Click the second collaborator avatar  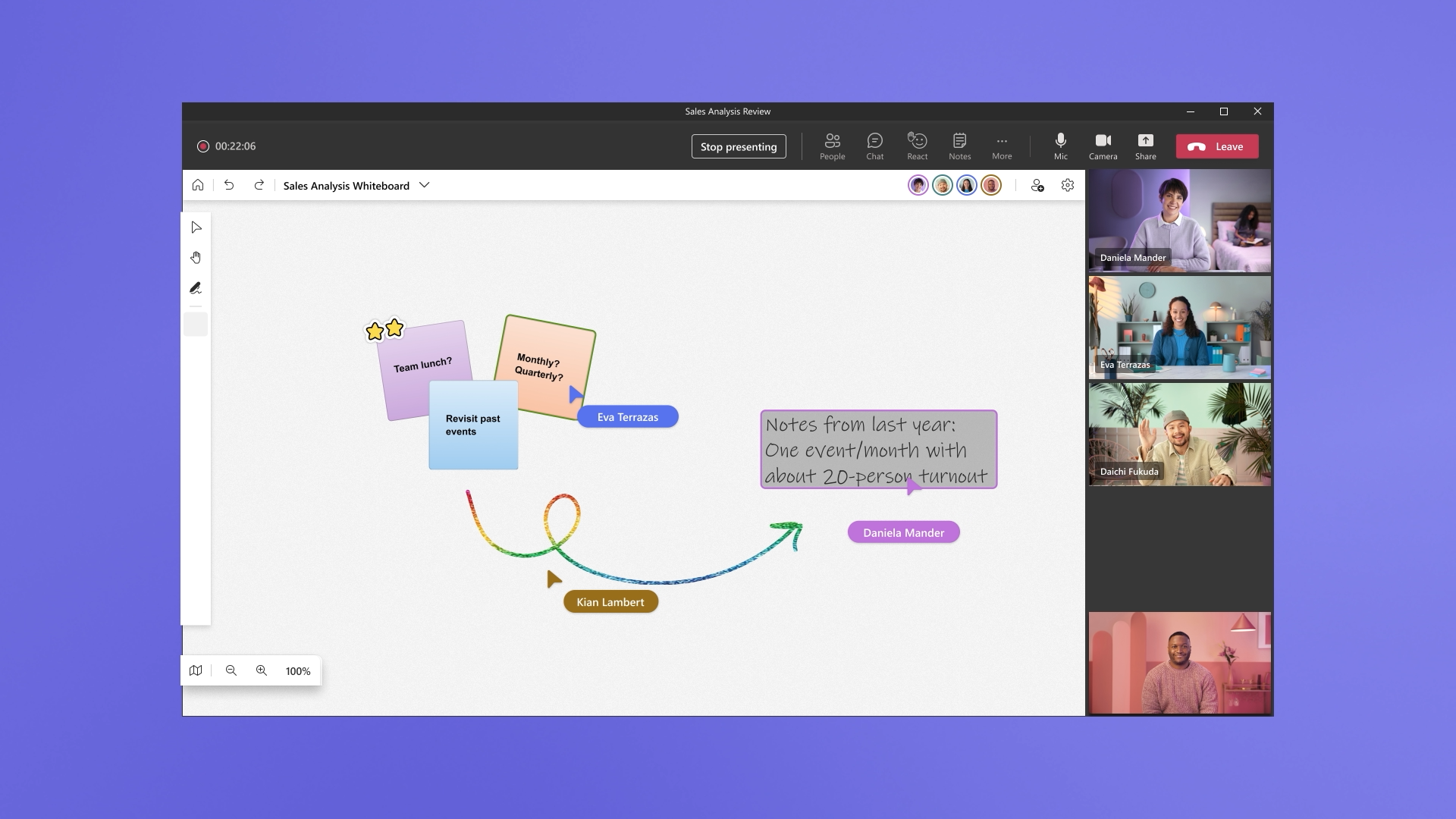coord(942,185)
